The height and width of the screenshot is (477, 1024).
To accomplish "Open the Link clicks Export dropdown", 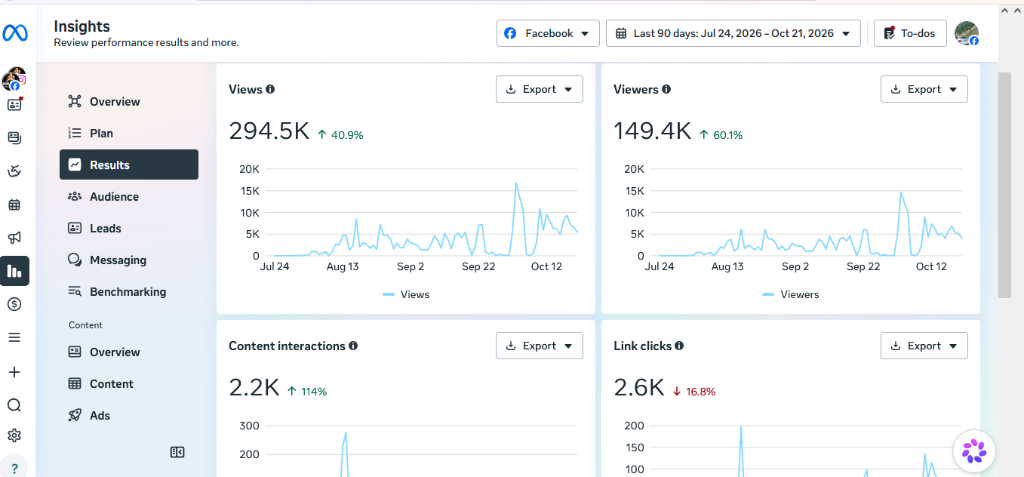I will point(924,346).
